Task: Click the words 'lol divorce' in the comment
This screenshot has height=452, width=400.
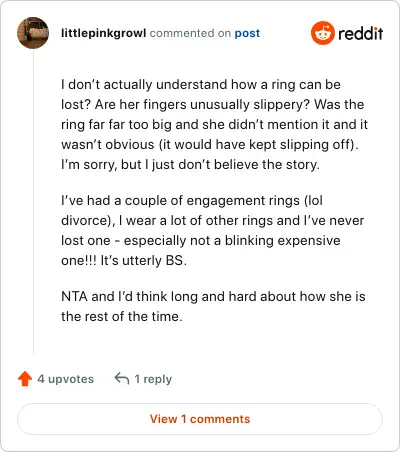Action: tap(192, 210)
